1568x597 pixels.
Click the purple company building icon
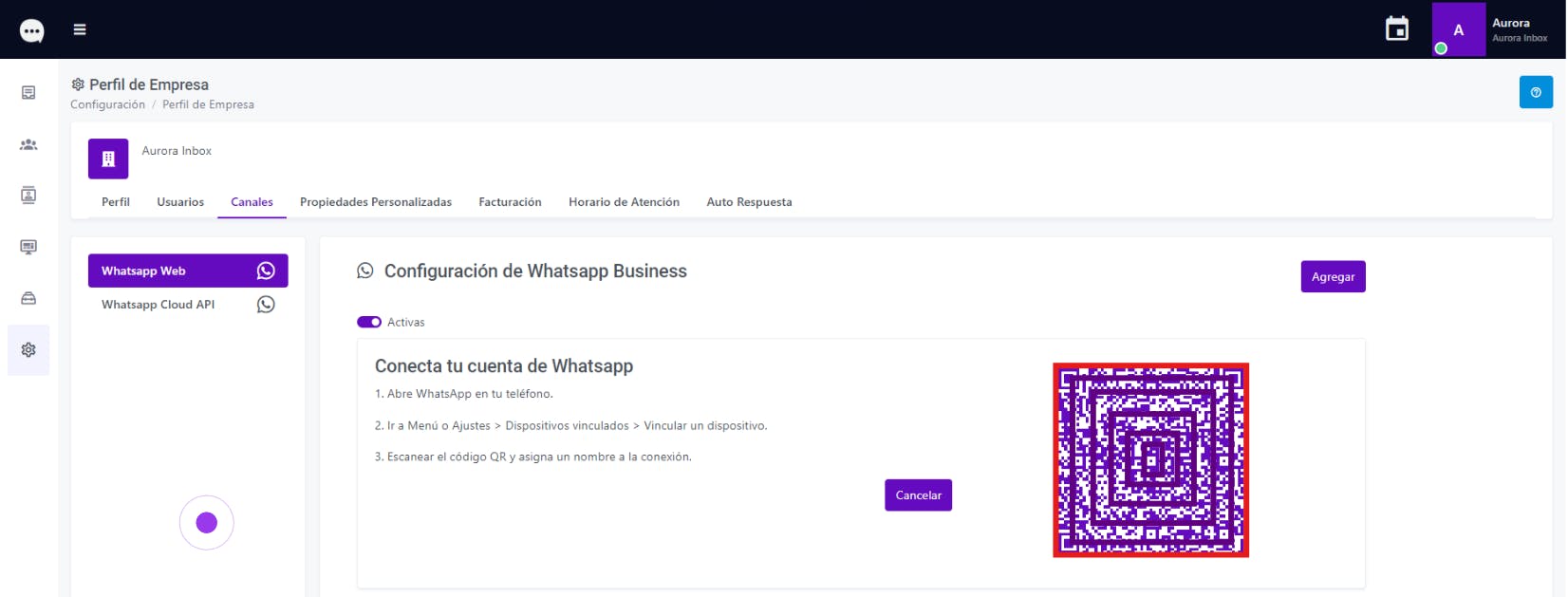[108, 159]
